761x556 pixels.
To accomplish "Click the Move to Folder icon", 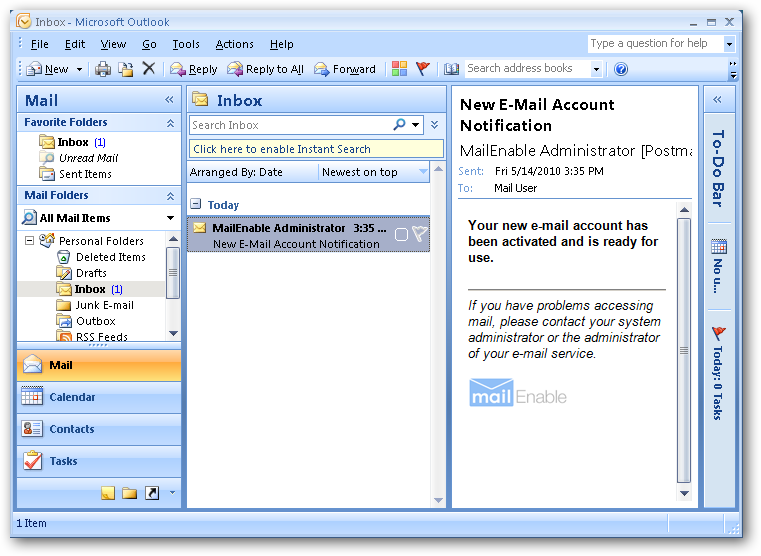I will 126,69.
